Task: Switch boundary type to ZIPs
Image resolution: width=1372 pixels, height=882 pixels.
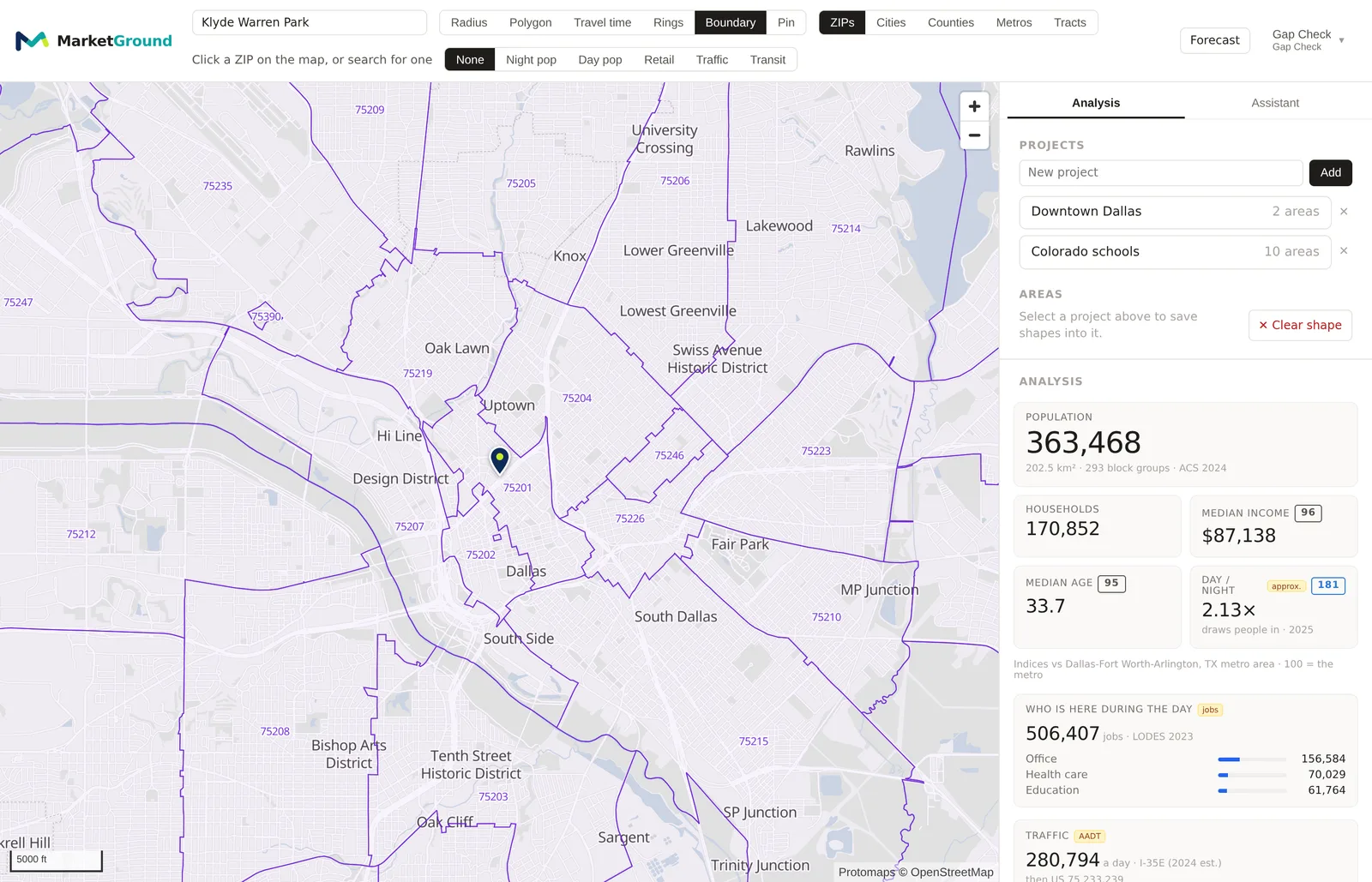Action: [842, 22]
